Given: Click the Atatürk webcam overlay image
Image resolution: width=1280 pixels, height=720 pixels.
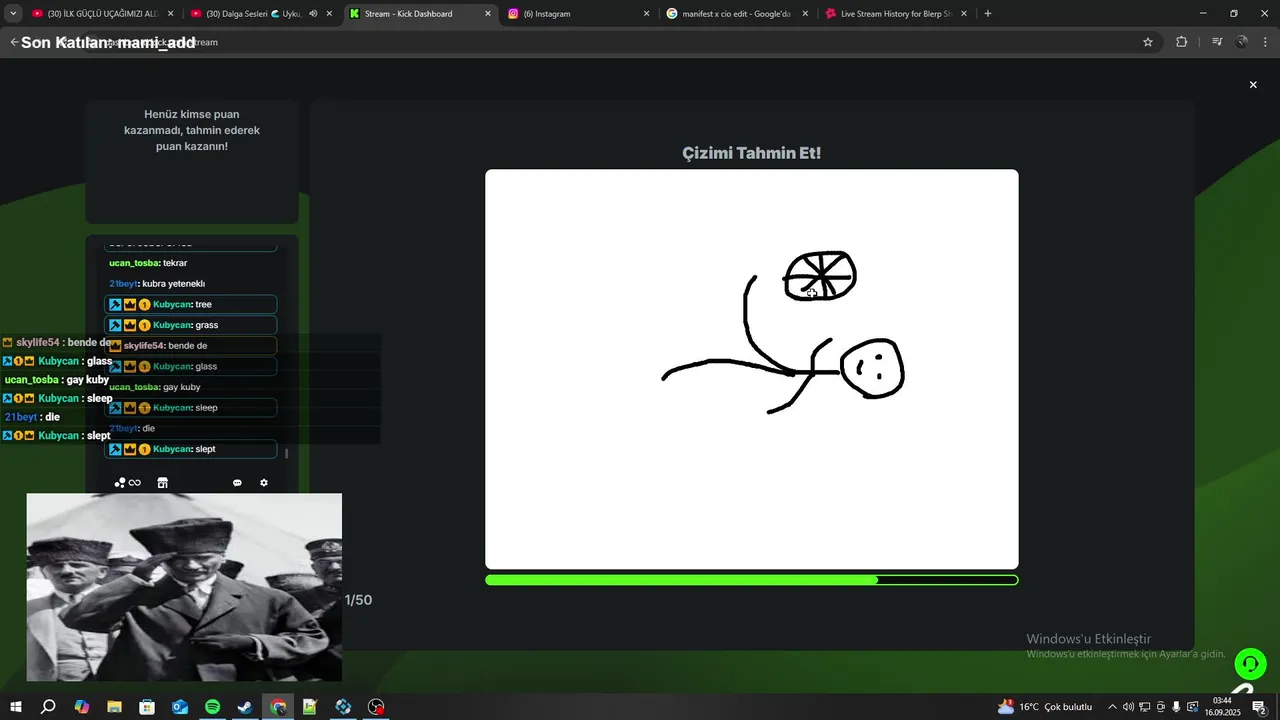Looking at the screenshot, I should pyautogui.click(x=184, y=587).
